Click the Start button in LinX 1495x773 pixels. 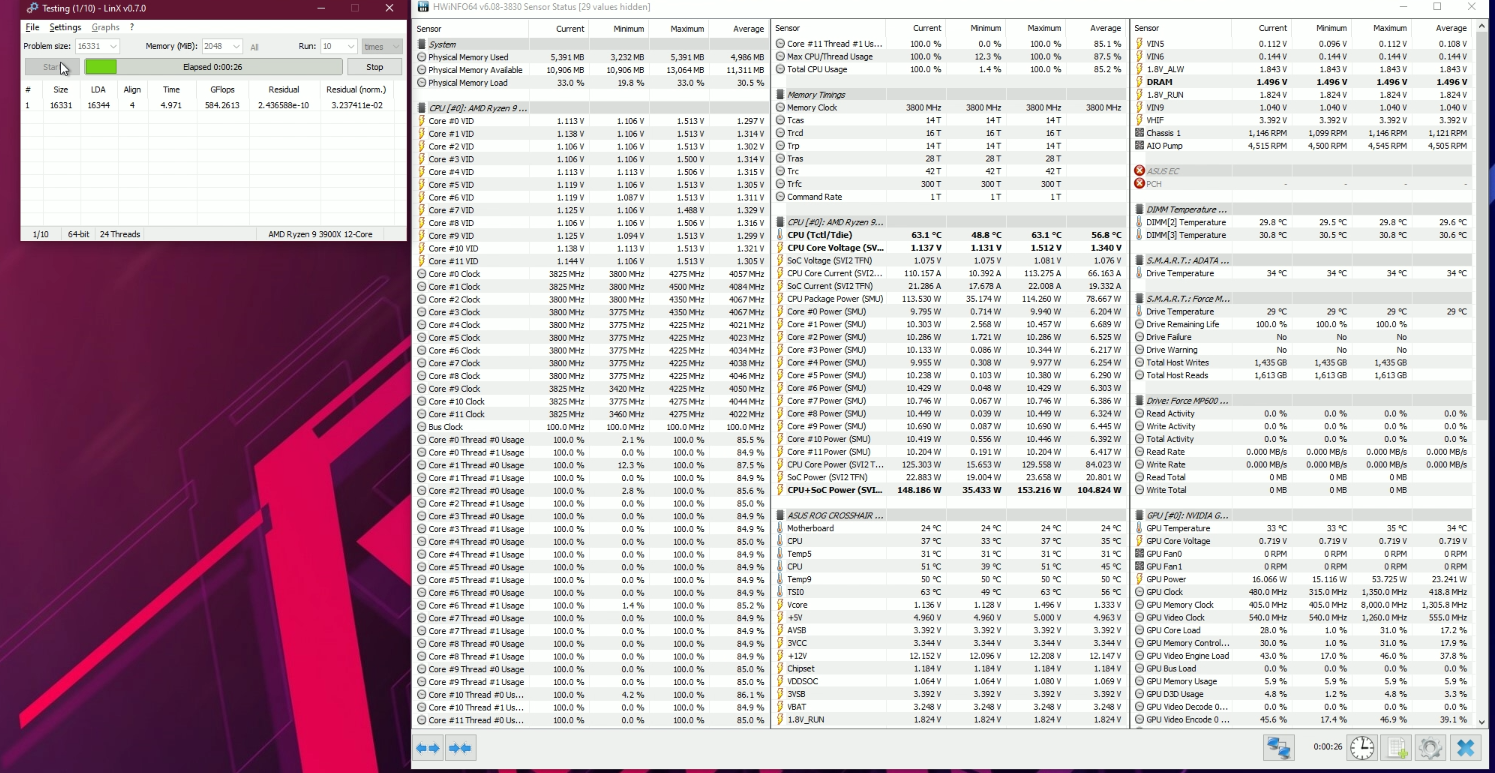coord(52,67)
